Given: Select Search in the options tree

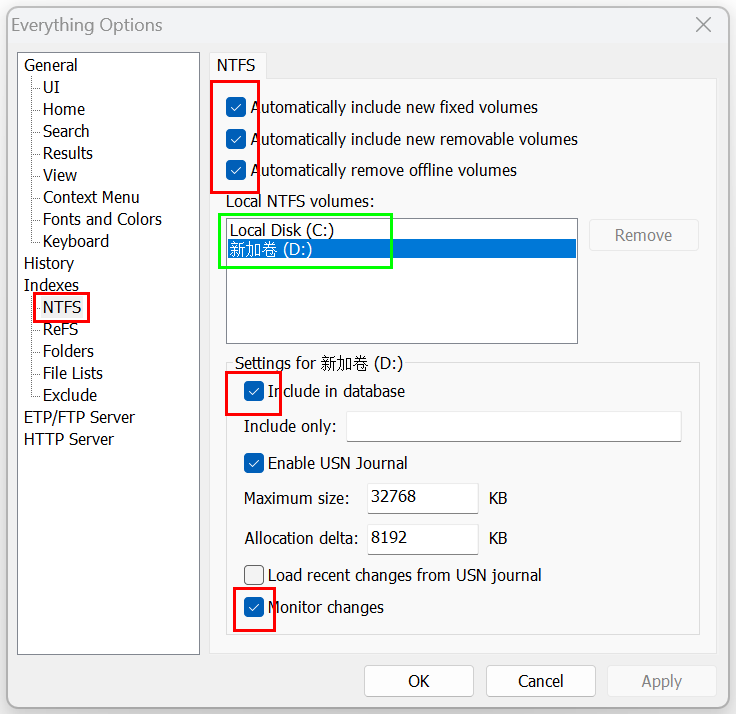Looking at the screenshot, I should pos(66,131).
